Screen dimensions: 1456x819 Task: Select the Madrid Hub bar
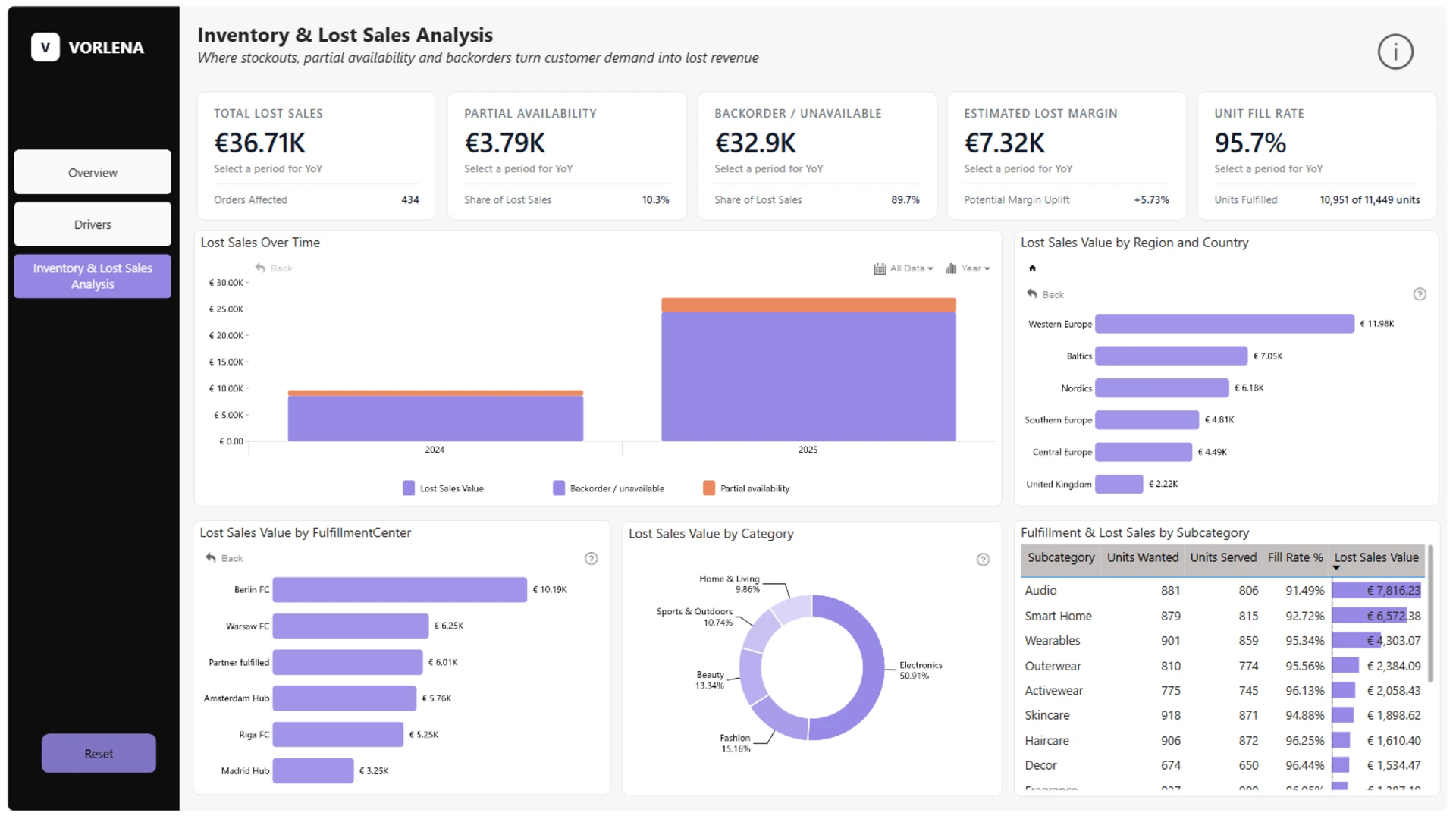[x=313, y=770]
